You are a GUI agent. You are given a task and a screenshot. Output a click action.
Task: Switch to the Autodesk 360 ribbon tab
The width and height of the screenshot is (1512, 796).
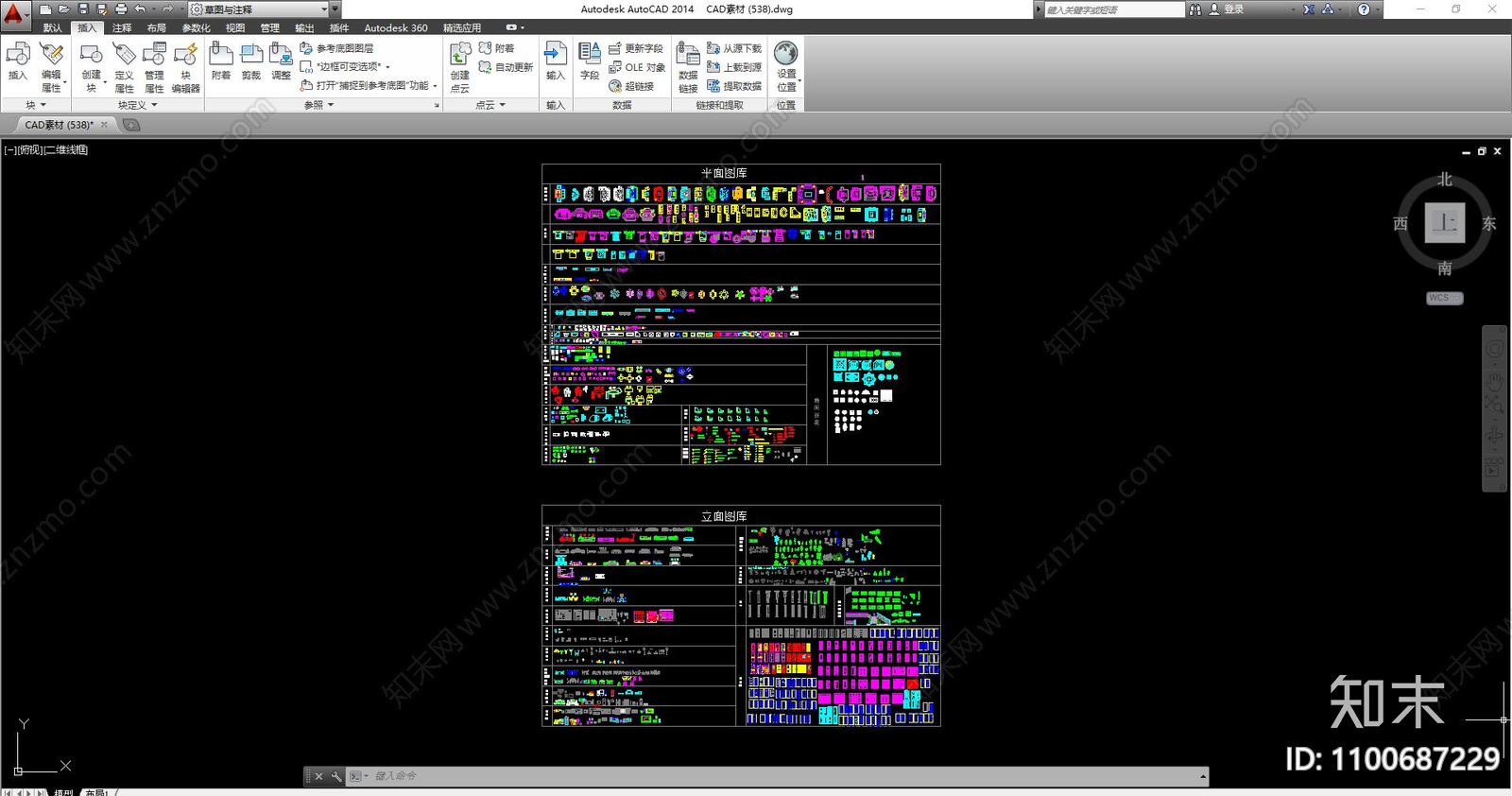[x=396, y=28]
